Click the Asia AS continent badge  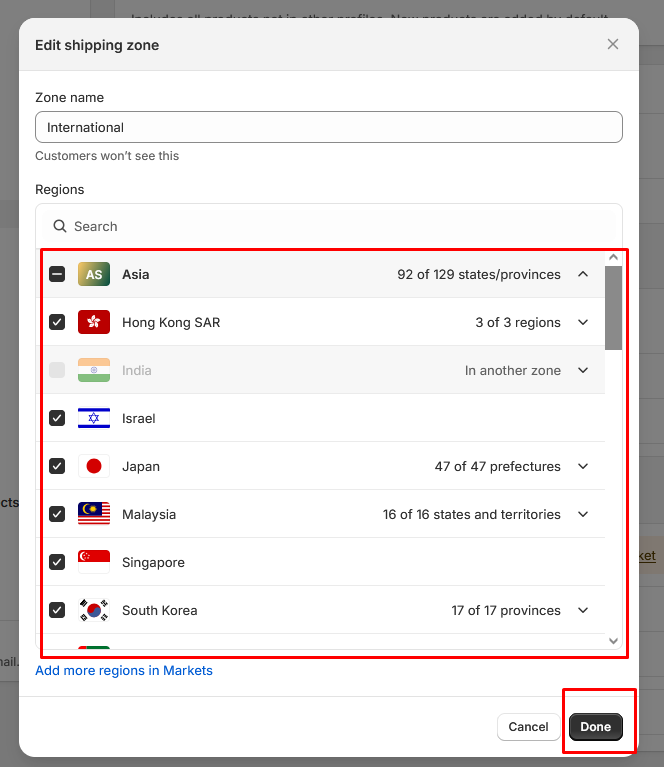[x=93, y=274]
